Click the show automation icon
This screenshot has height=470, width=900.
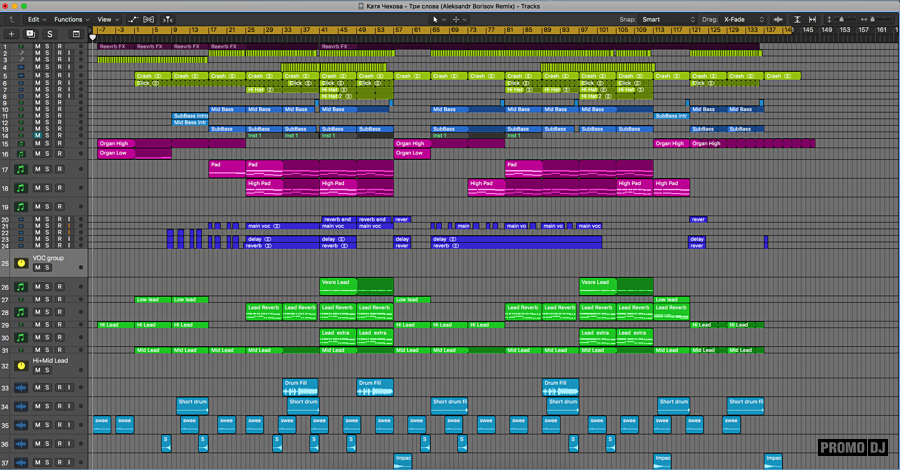click(133, 19)
